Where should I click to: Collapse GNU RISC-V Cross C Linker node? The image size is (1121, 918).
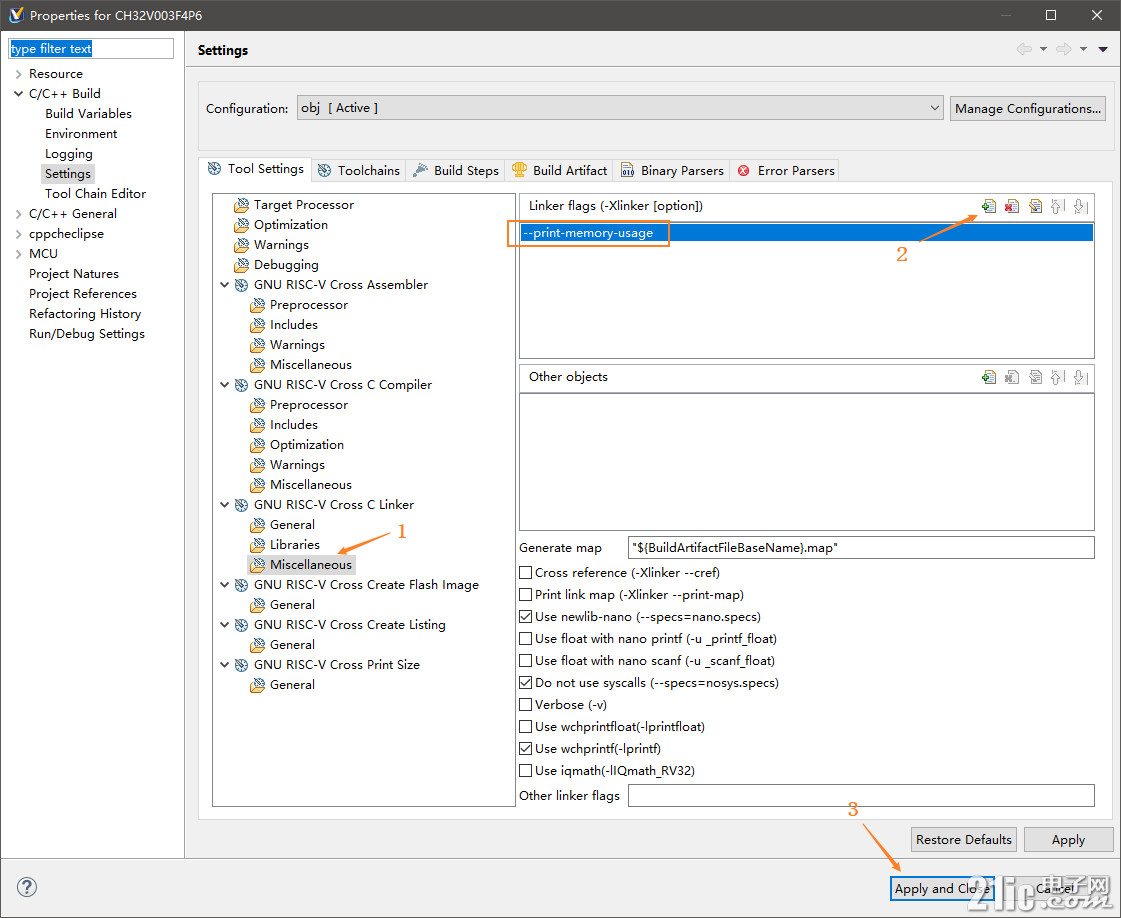[224, 505]
